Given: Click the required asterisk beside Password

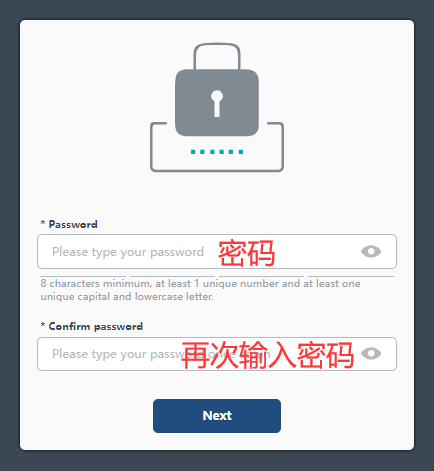Looking at the screenshot, I should 43,223.
